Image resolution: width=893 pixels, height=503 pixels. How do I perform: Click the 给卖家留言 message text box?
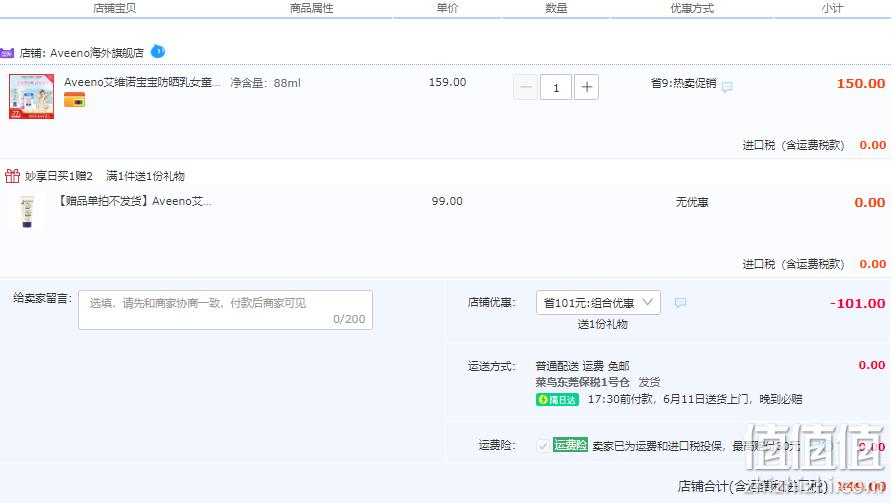coord(226,310)
